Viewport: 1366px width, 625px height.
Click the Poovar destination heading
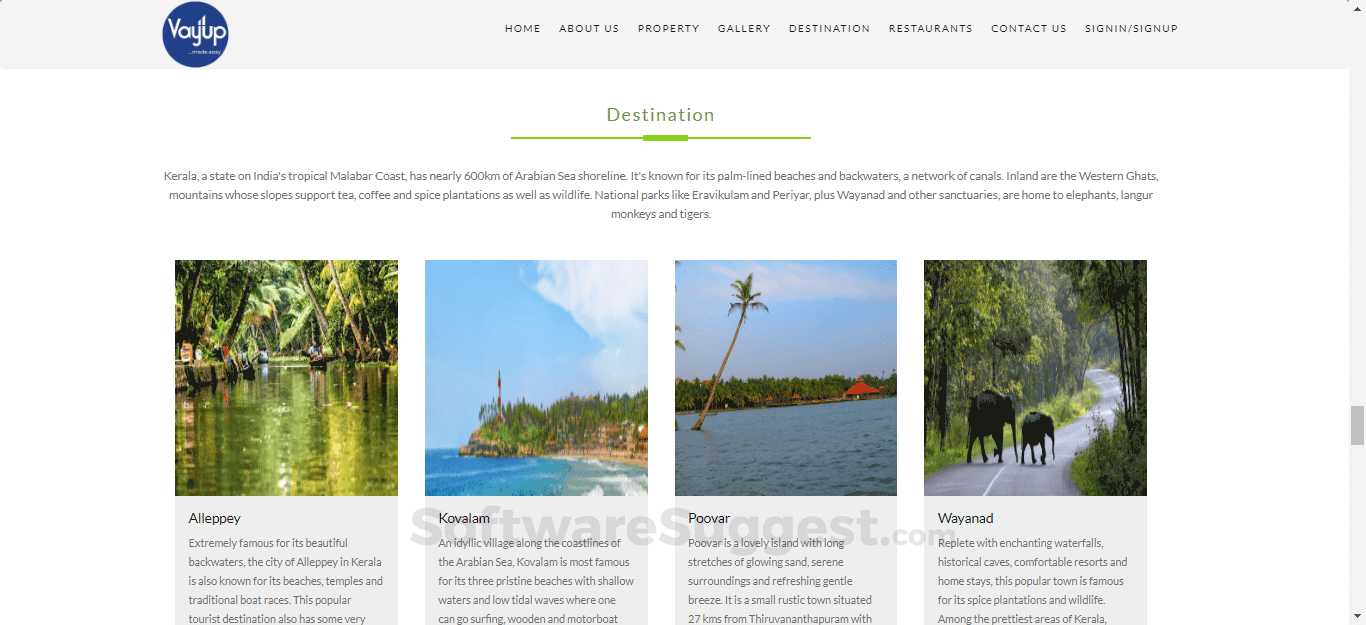pos(709,518)
